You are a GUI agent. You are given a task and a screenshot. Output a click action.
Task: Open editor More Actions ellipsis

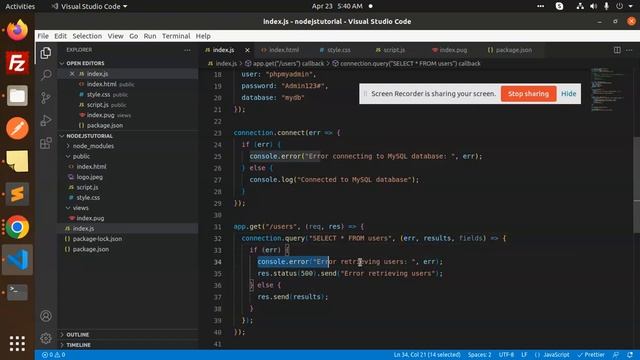[629, 50]
